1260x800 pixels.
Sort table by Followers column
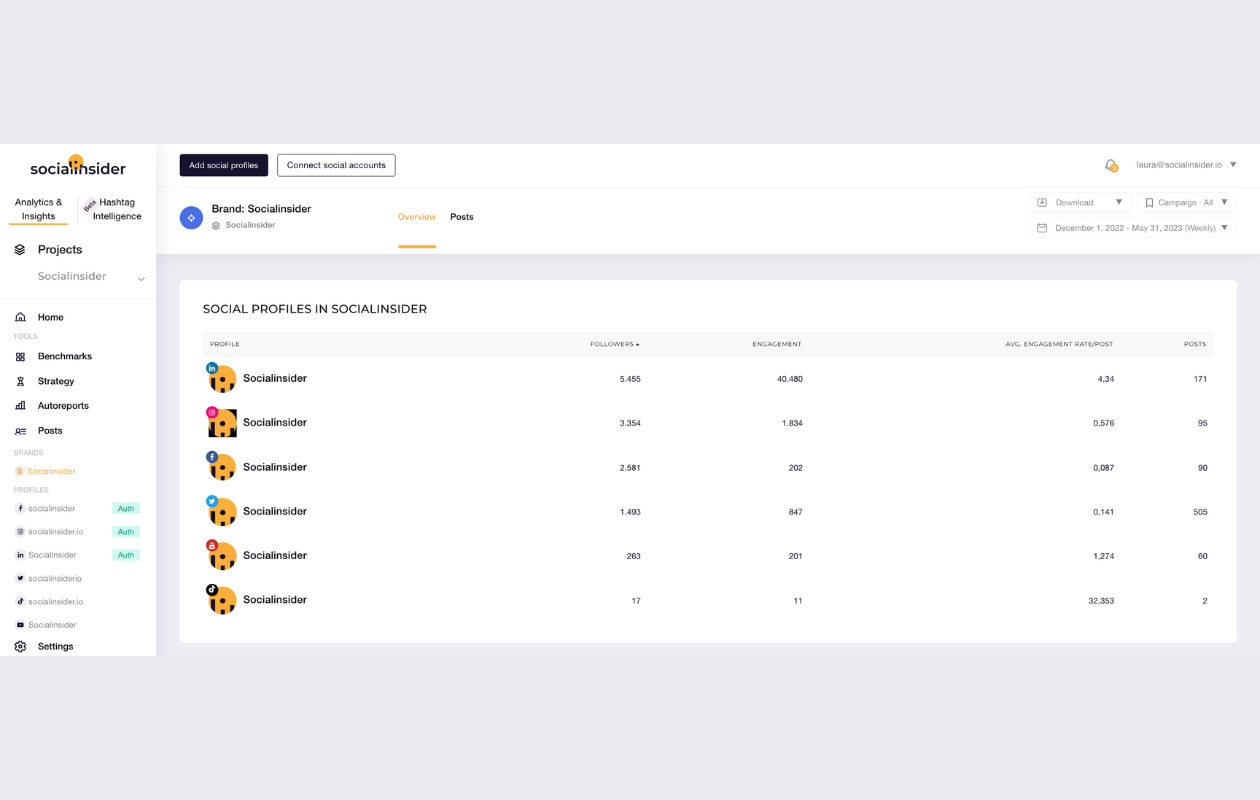click(x=614, y=344)
